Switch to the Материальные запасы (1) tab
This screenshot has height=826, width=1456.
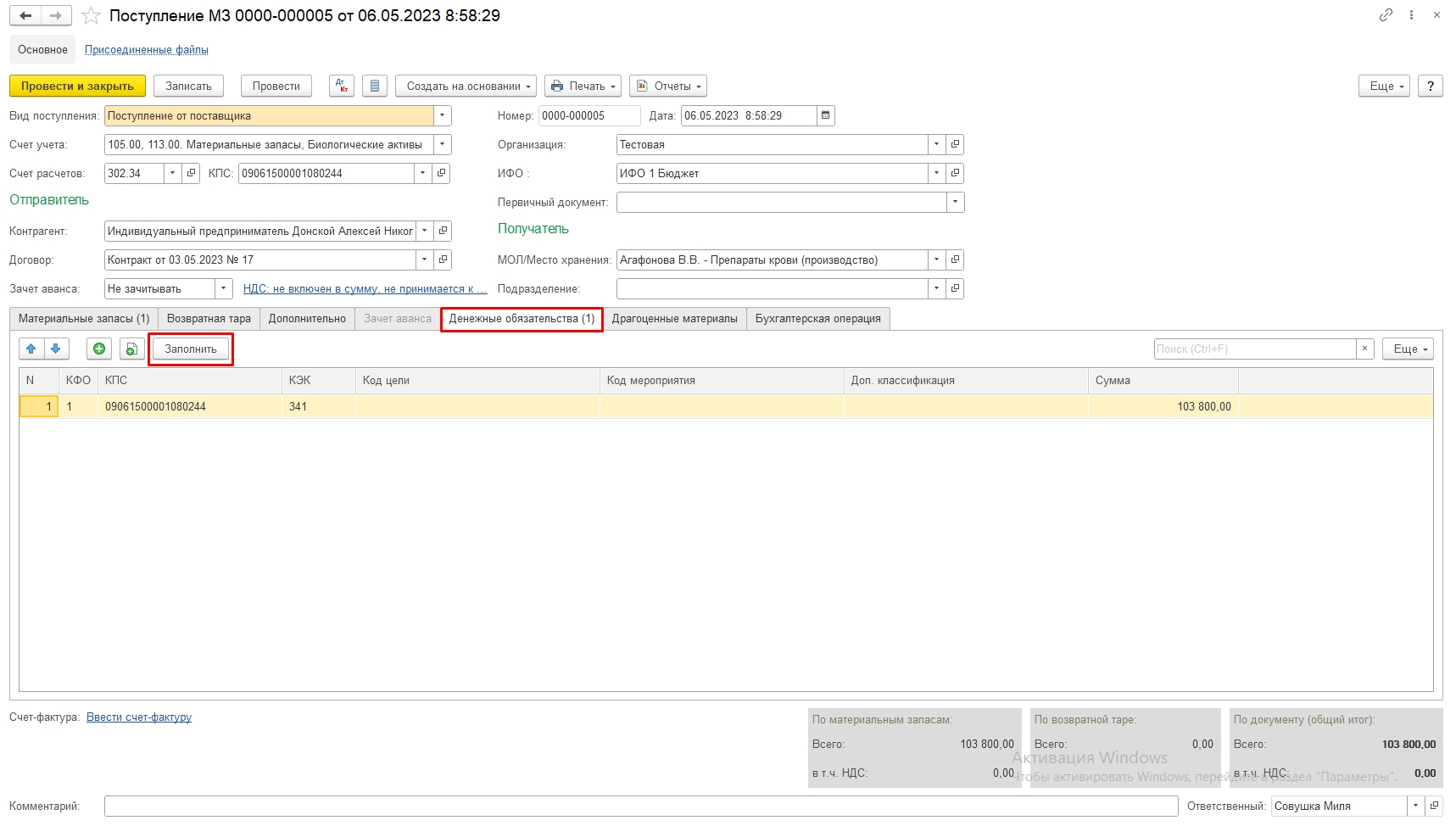pyautogui.click(x=84, y=318)
